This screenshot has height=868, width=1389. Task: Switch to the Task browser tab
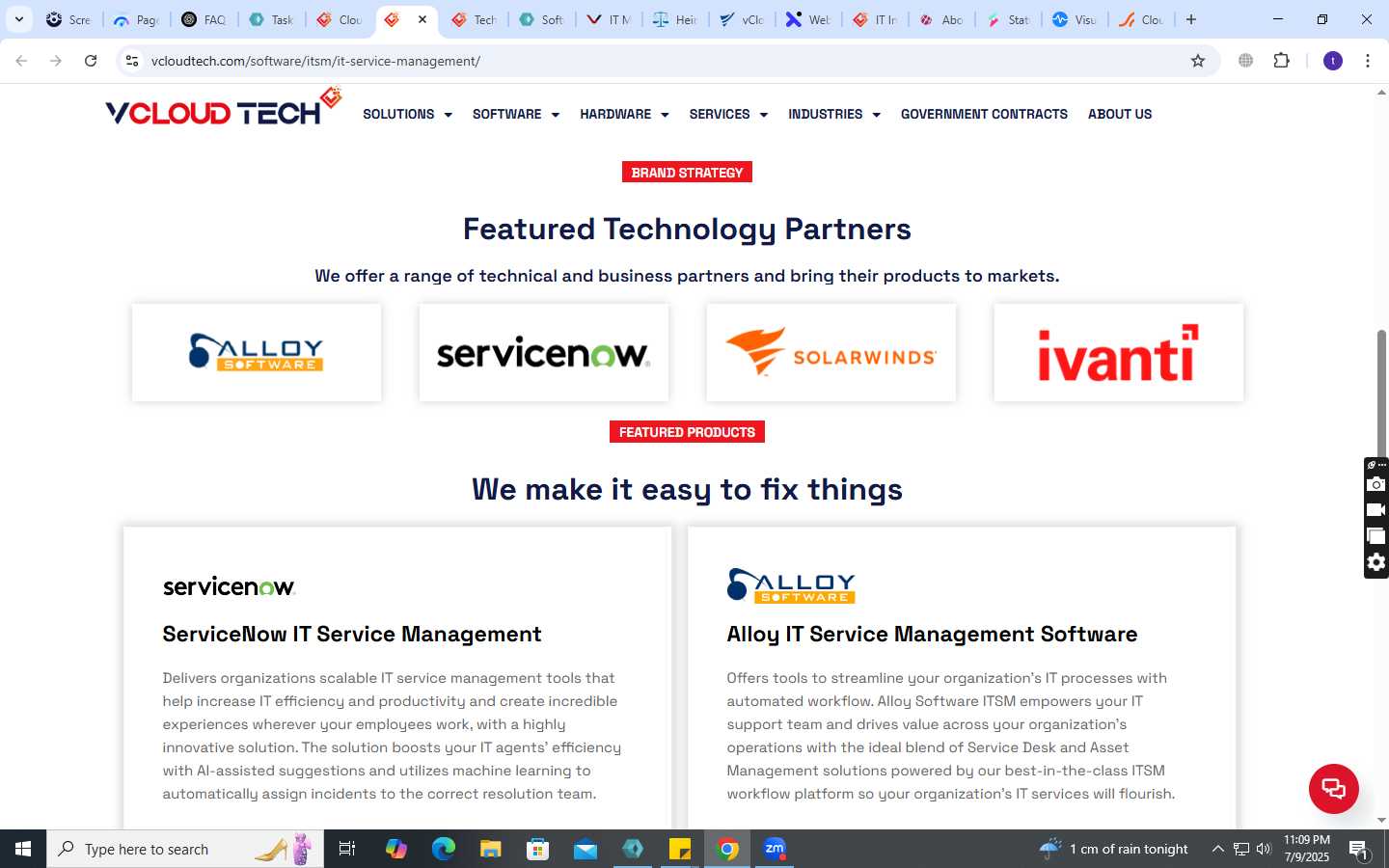271,19
